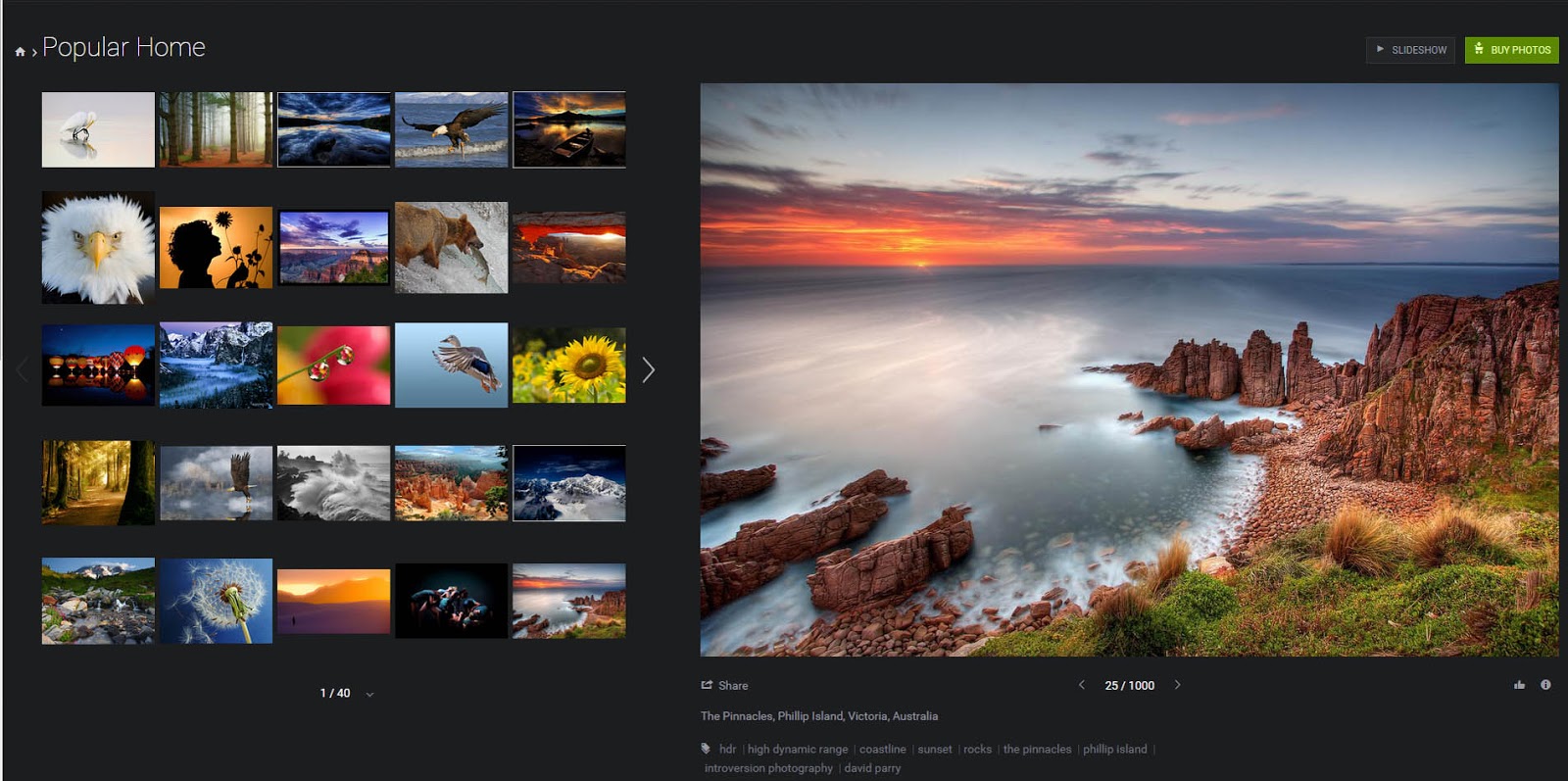This screenshot has width=1568, height=781.
Task: Select the eagle catching fish thumbnail
Action: pyautogui.click(x=451, y=129)
